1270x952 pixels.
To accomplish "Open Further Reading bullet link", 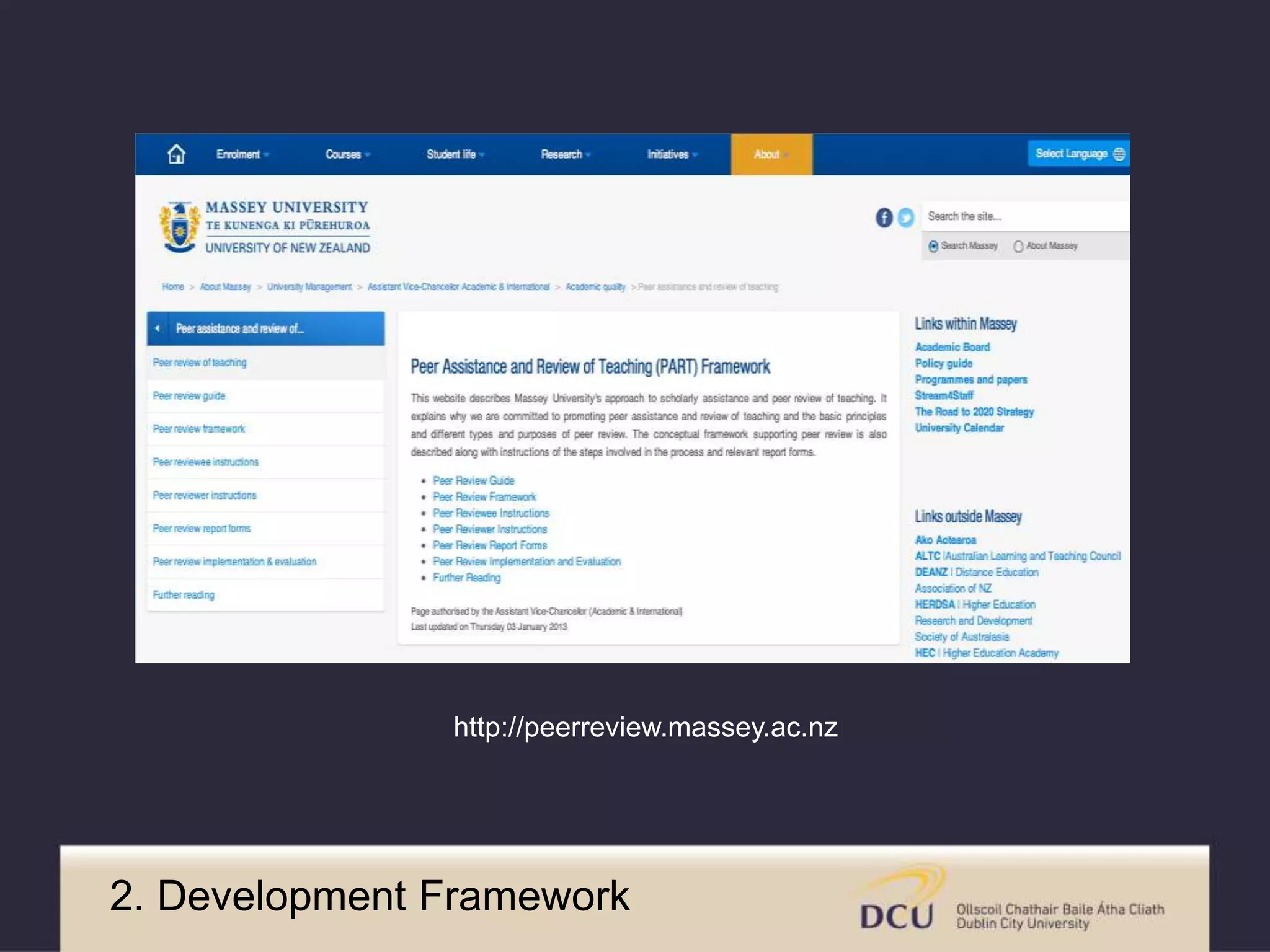I will click(x=466, y=578).
